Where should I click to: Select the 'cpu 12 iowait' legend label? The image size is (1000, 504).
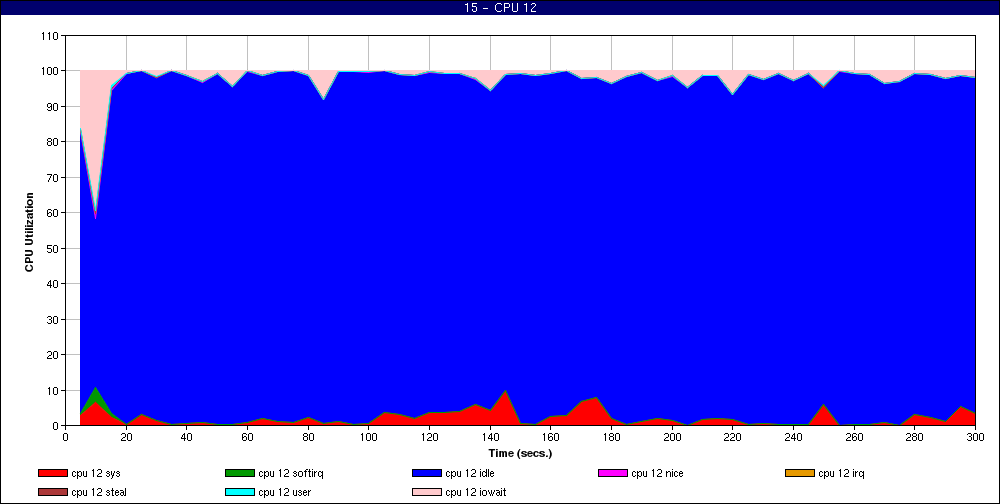pyautogui.click(x=476, y=493)
